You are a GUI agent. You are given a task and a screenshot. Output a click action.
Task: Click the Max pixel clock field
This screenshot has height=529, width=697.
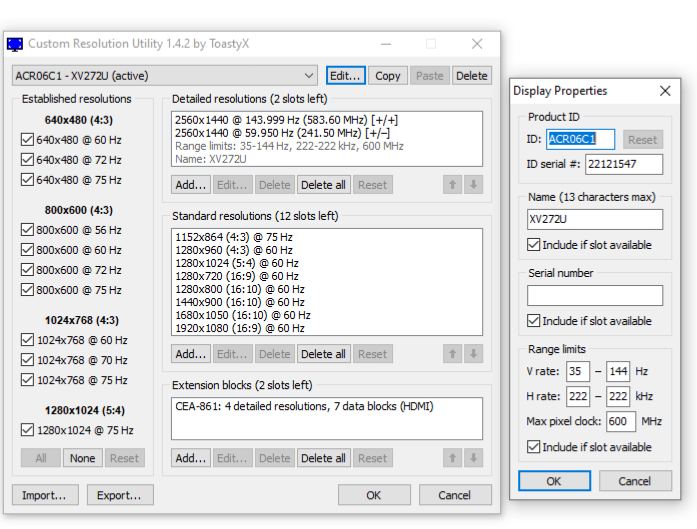click(621, 421)
